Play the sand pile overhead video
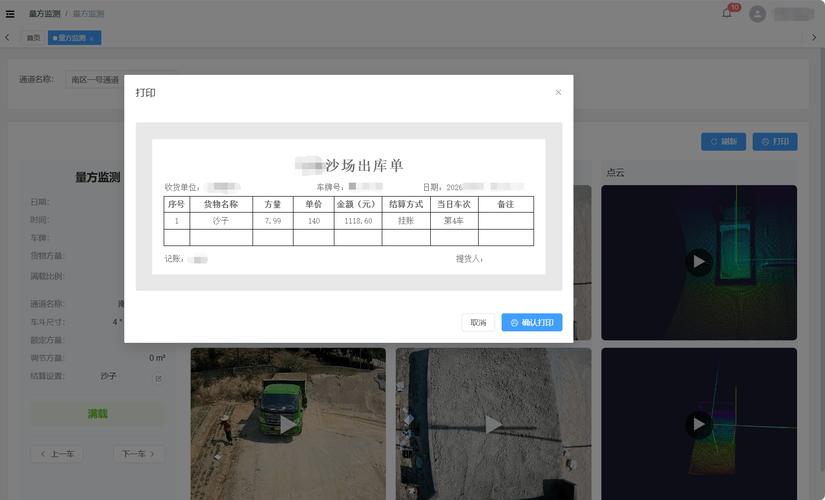Viewport: 825px width, 500px height. [x=493, y=424]
